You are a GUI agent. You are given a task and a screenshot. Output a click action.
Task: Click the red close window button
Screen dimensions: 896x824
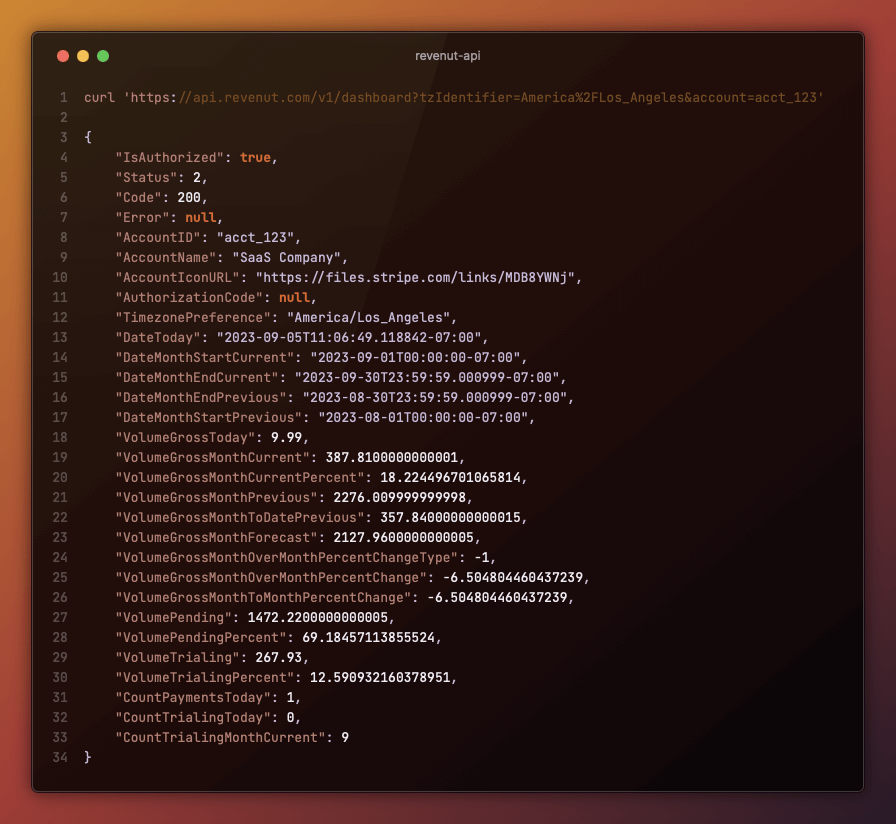pyautogui.click(x=63, y=56)
